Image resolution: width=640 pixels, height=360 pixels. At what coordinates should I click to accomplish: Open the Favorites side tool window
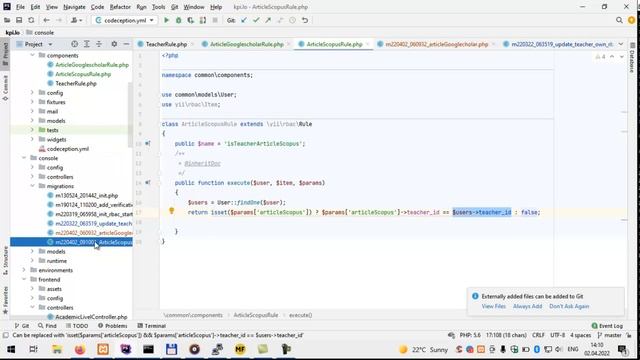point(5,300)
